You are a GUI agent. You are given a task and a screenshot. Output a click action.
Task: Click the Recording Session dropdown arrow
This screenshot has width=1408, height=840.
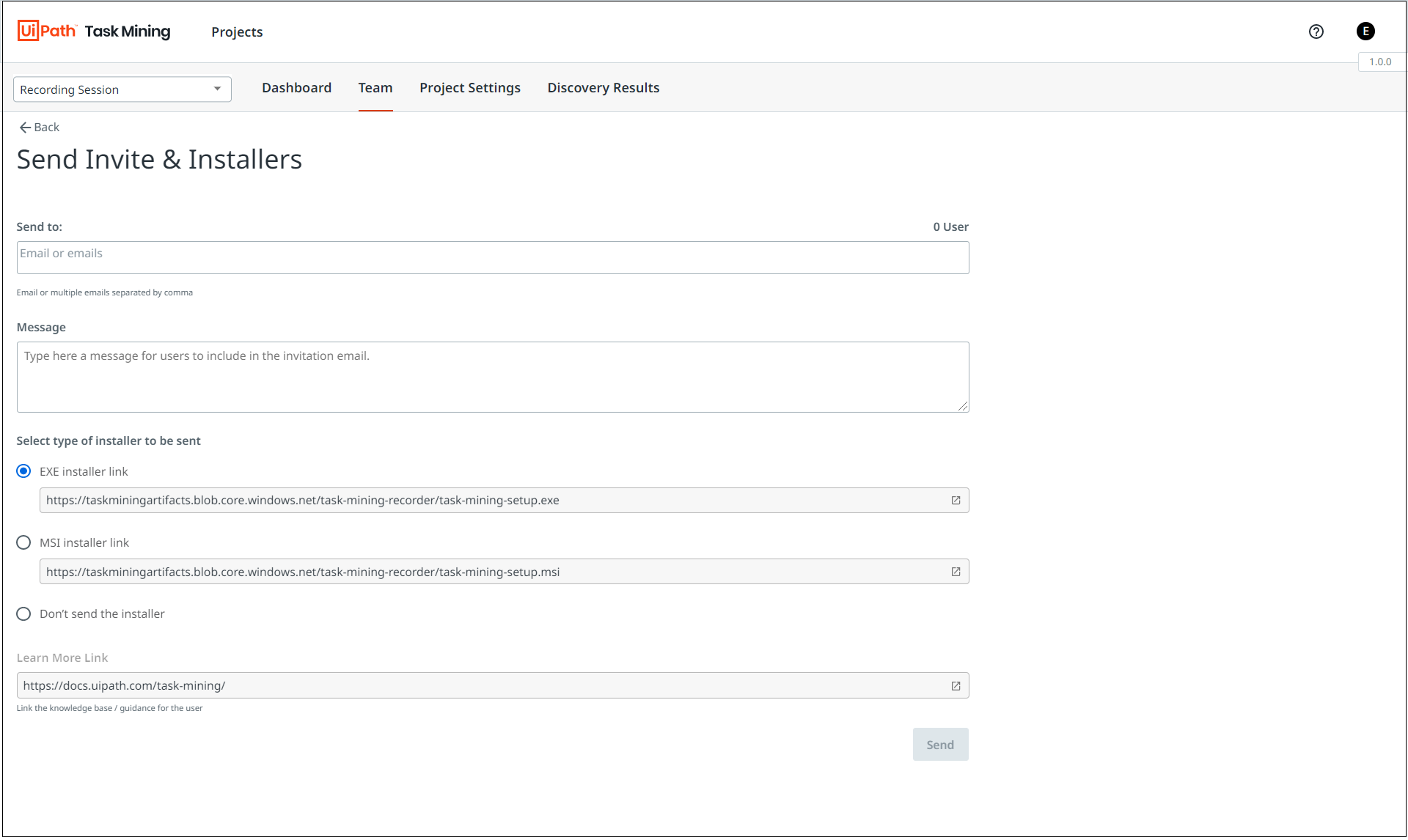point(218,89)
